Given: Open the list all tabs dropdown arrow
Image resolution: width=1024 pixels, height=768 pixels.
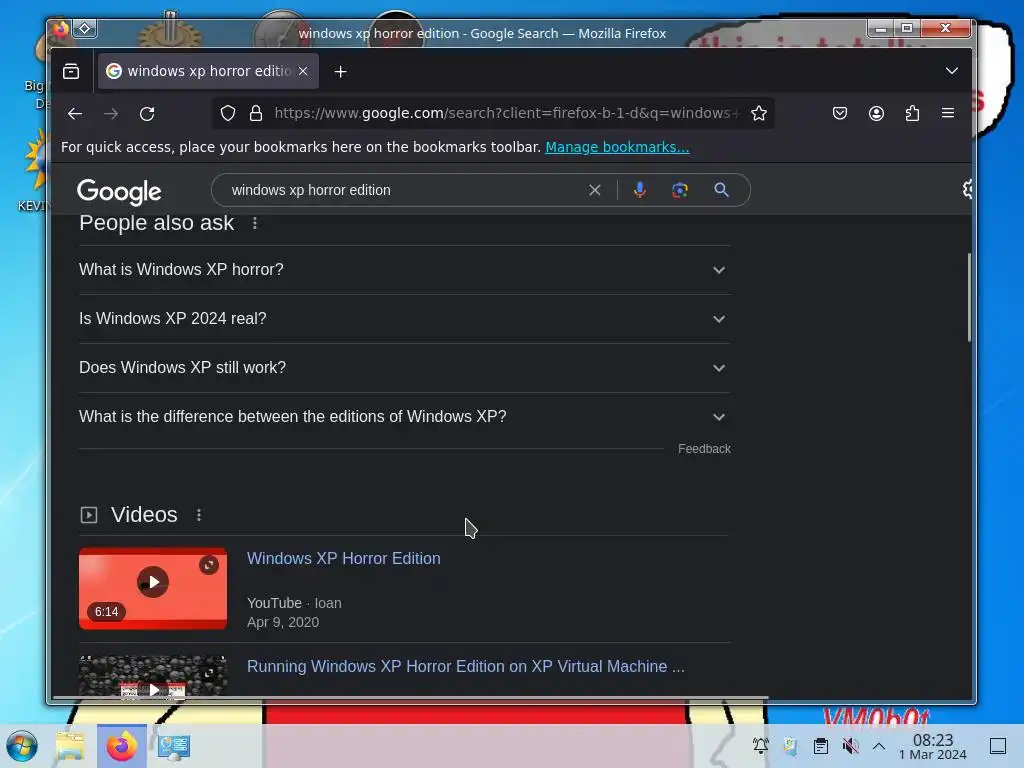Looking at the screenshot, I should [x=952, y=71].
